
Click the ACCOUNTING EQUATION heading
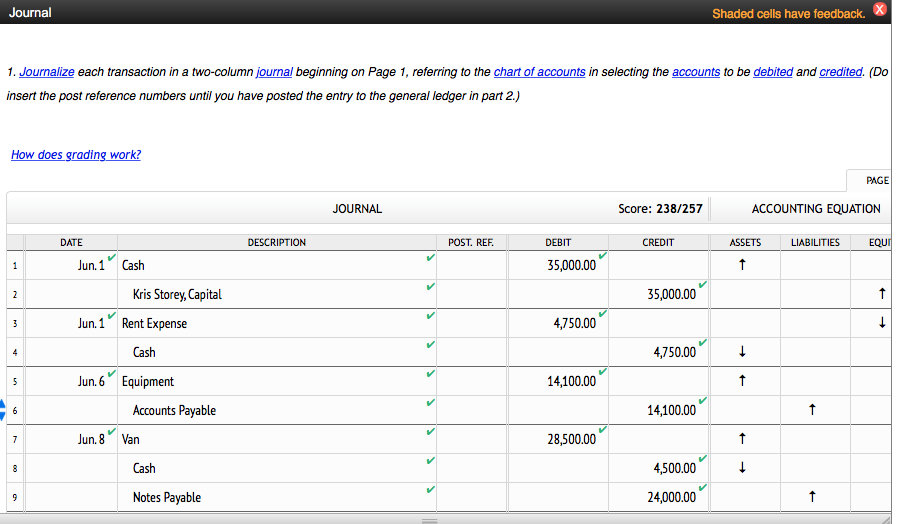pos(816,209)
